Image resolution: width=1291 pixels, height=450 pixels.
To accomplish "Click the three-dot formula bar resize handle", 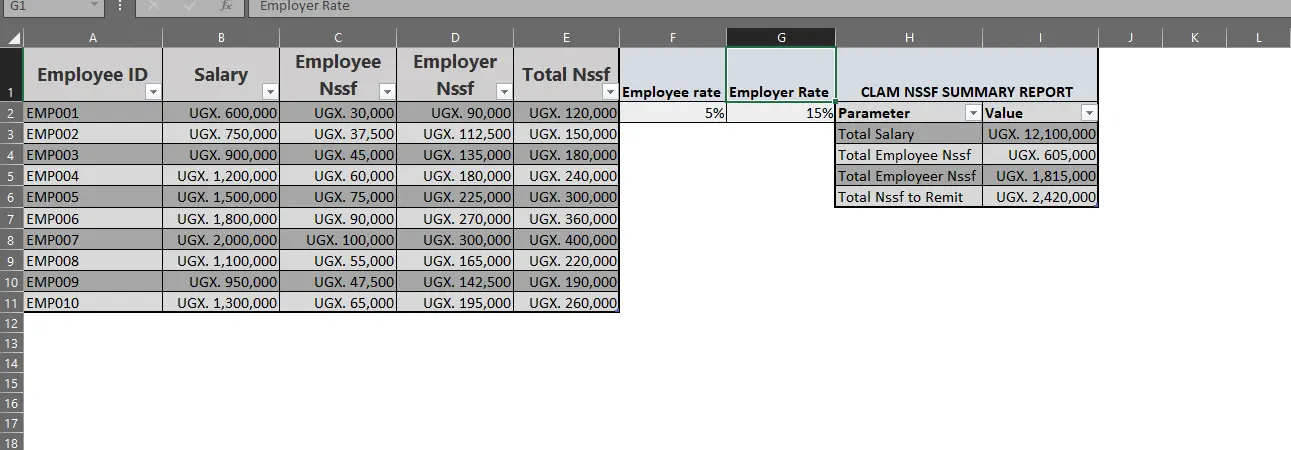I will coord(120,6).
